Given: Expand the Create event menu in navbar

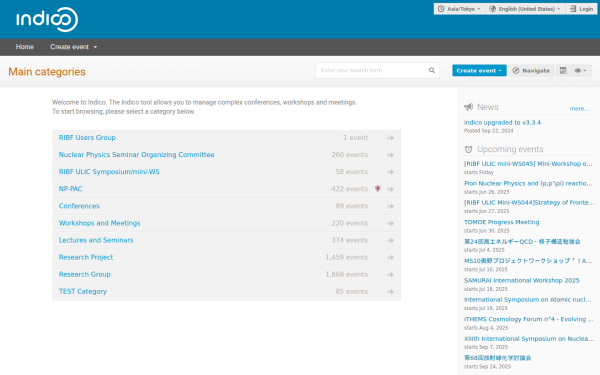Looking at the screenshot, I should (x=73, y=47).
